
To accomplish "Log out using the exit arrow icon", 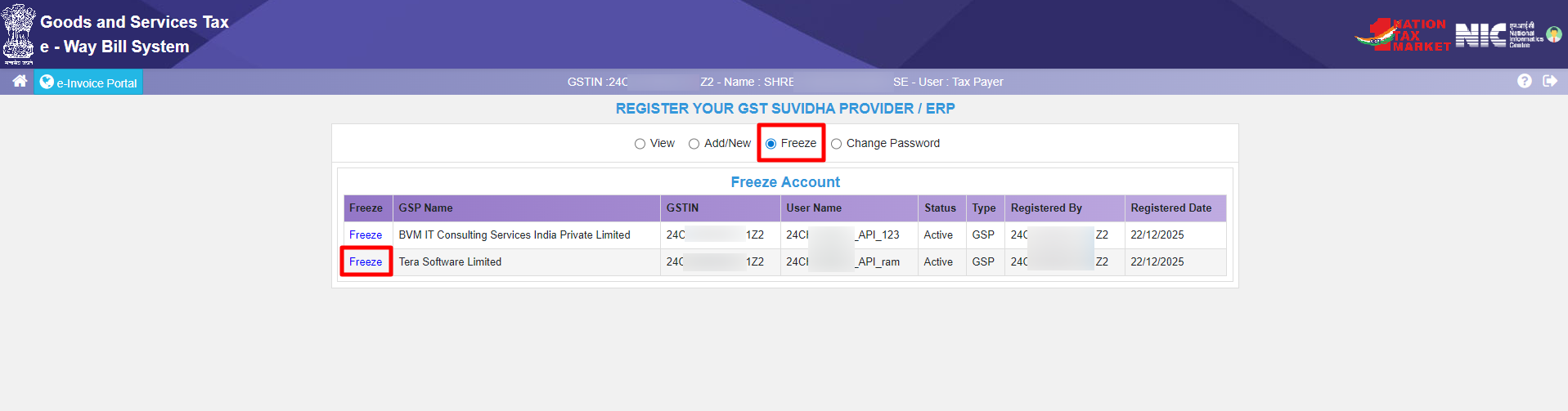I will 1550,81.
